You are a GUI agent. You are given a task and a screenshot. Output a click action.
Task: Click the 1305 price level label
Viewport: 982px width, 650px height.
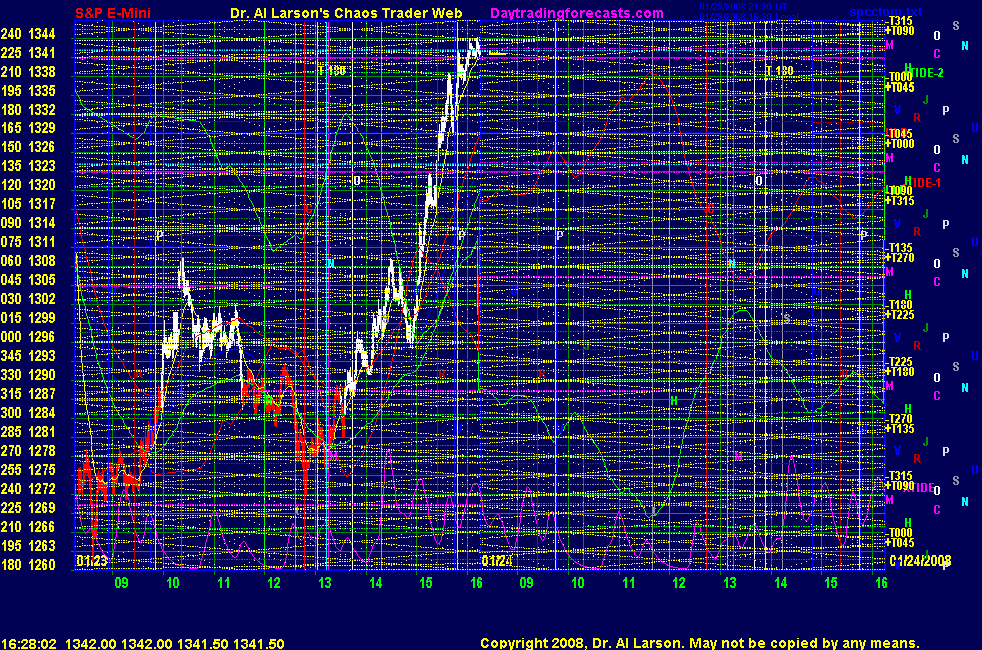(x=41, y=280)
